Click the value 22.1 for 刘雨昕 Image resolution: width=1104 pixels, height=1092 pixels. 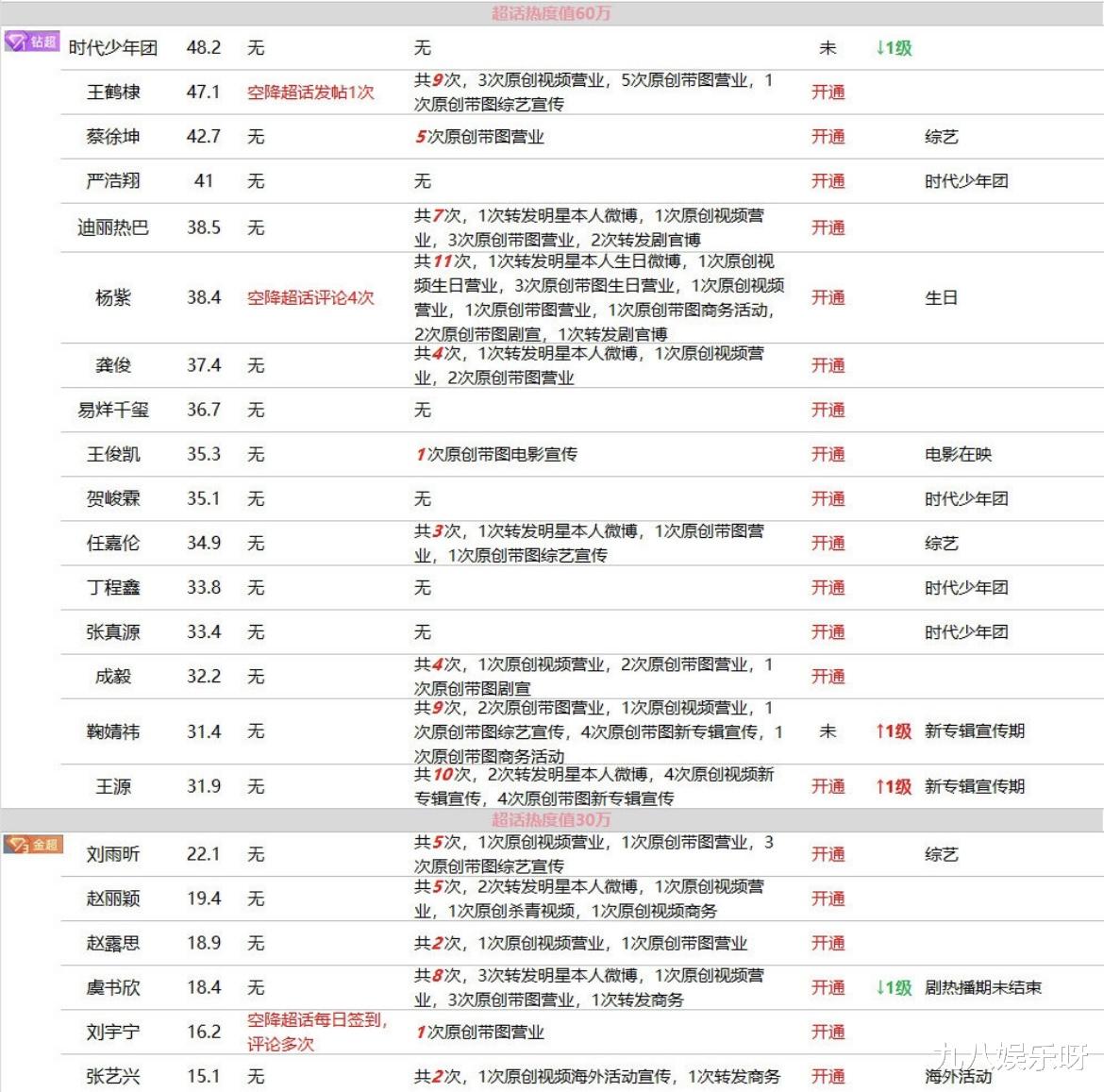[x=204, y=854]
